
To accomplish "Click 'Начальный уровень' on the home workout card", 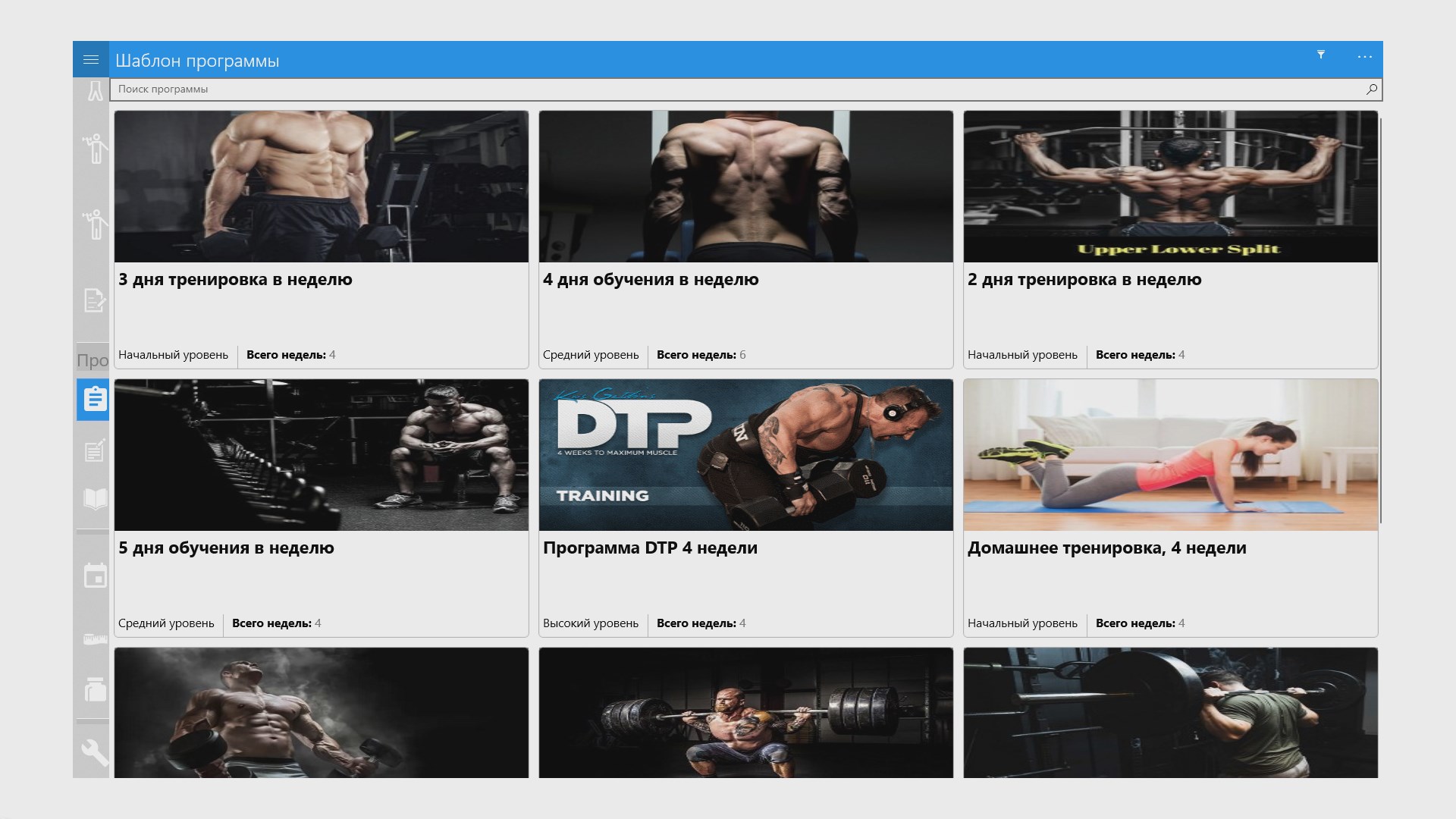I will click(x=1022, y=623).
